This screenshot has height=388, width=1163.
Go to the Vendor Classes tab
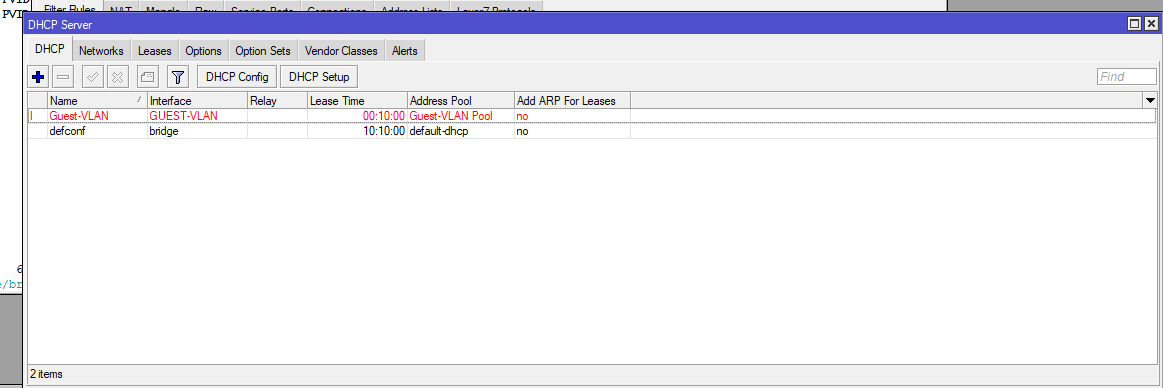pyautogui.click(x=340, y=51)
